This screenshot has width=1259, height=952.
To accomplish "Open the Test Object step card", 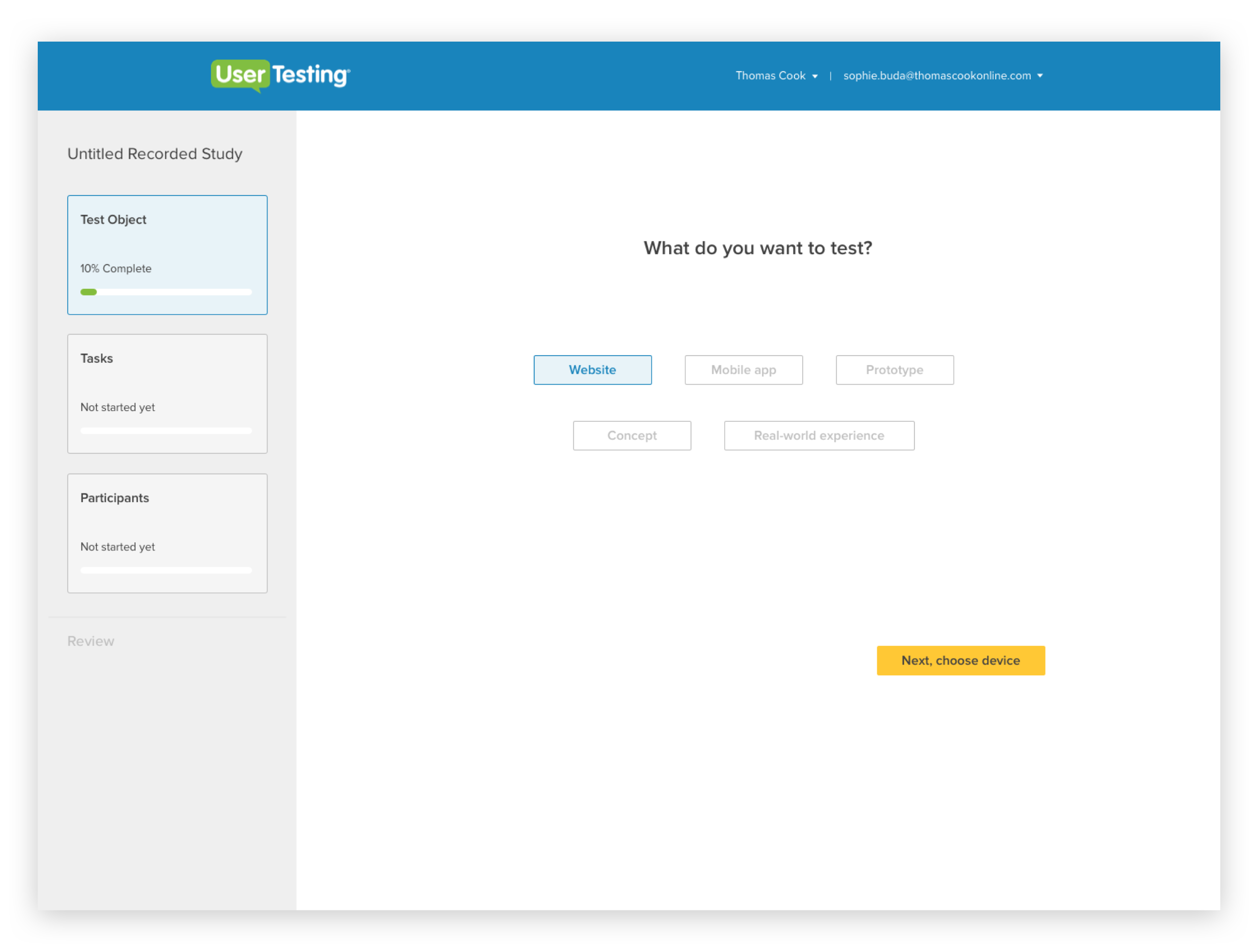I will pyautogui.click(x=167, y=255).
